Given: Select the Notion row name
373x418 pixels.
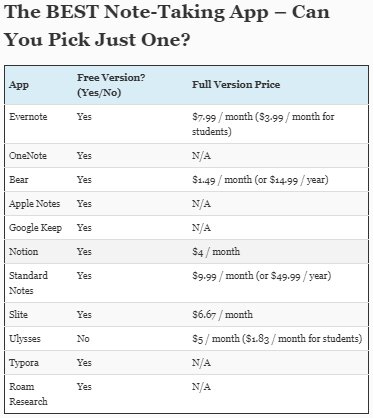Looking at the screenshot, I should coord(24,252).
